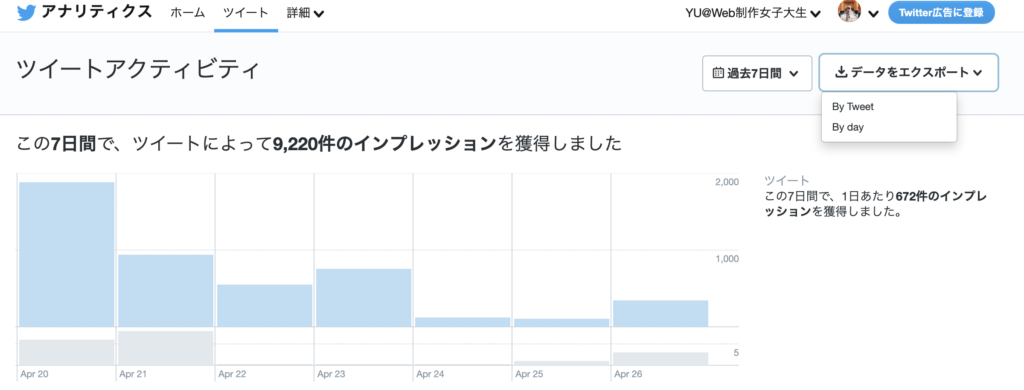The height and width of the screenshot is (390, 1024).
Task: Expand the 詳細 dropdown menu
Action: click(x=306, y=13)
